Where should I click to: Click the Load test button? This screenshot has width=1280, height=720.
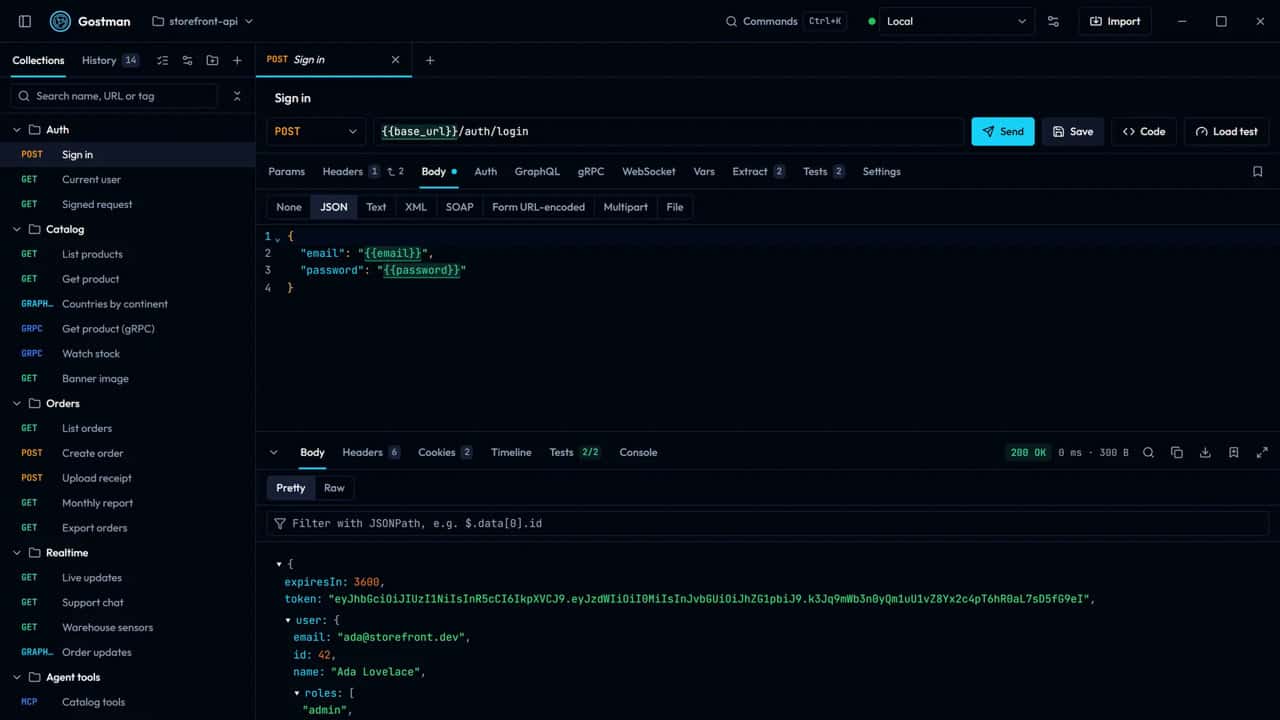pos(1226,131)
